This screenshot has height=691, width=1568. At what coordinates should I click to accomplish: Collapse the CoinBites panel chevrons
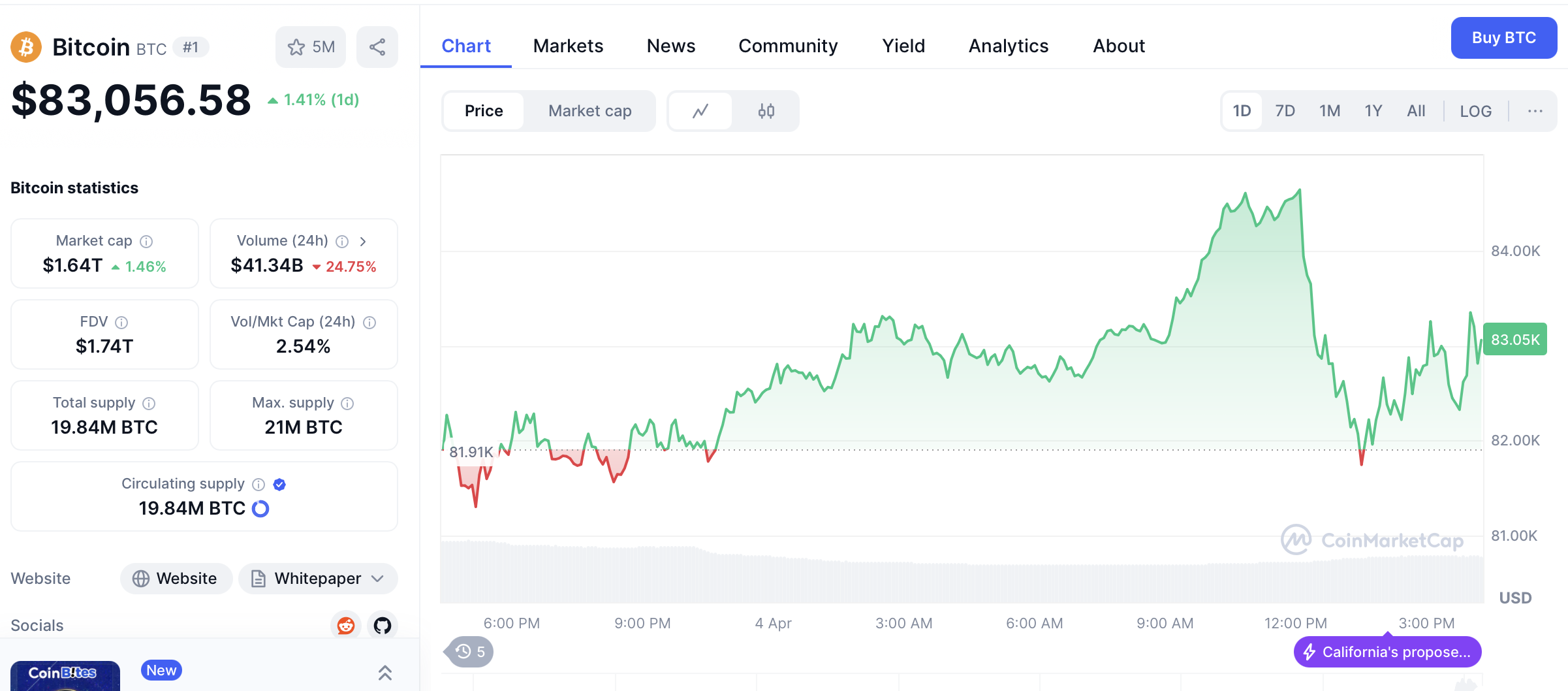pyautogui.click(x=385, y=673)
